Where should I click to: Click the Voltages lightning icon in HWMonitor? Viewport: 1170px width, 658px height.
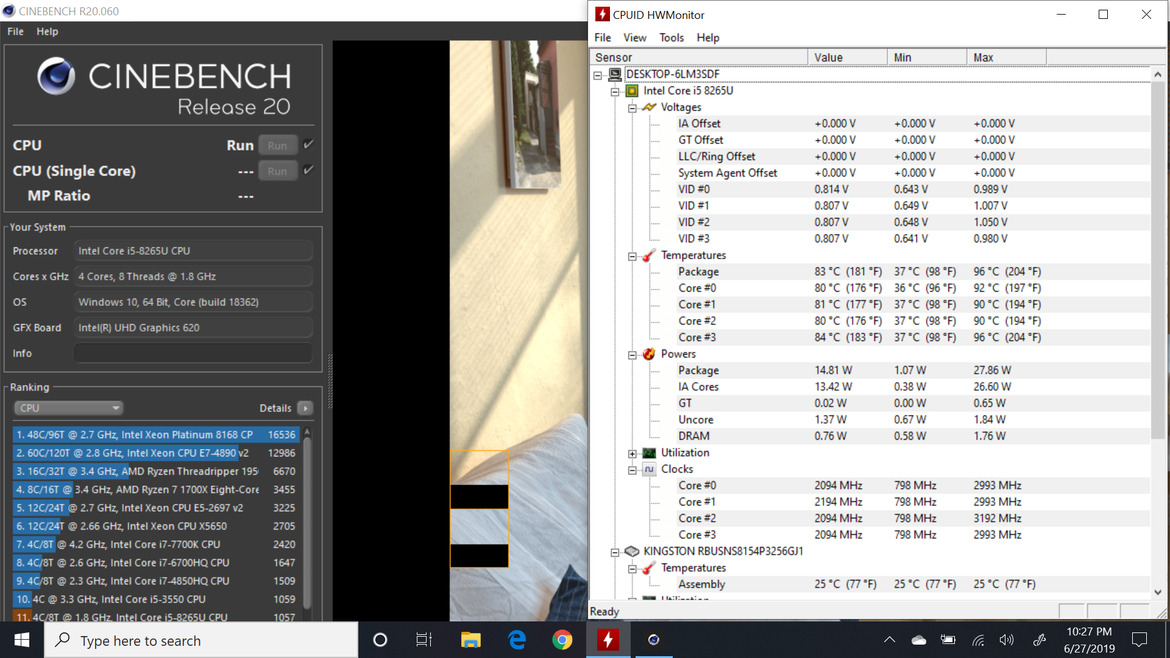649,107
